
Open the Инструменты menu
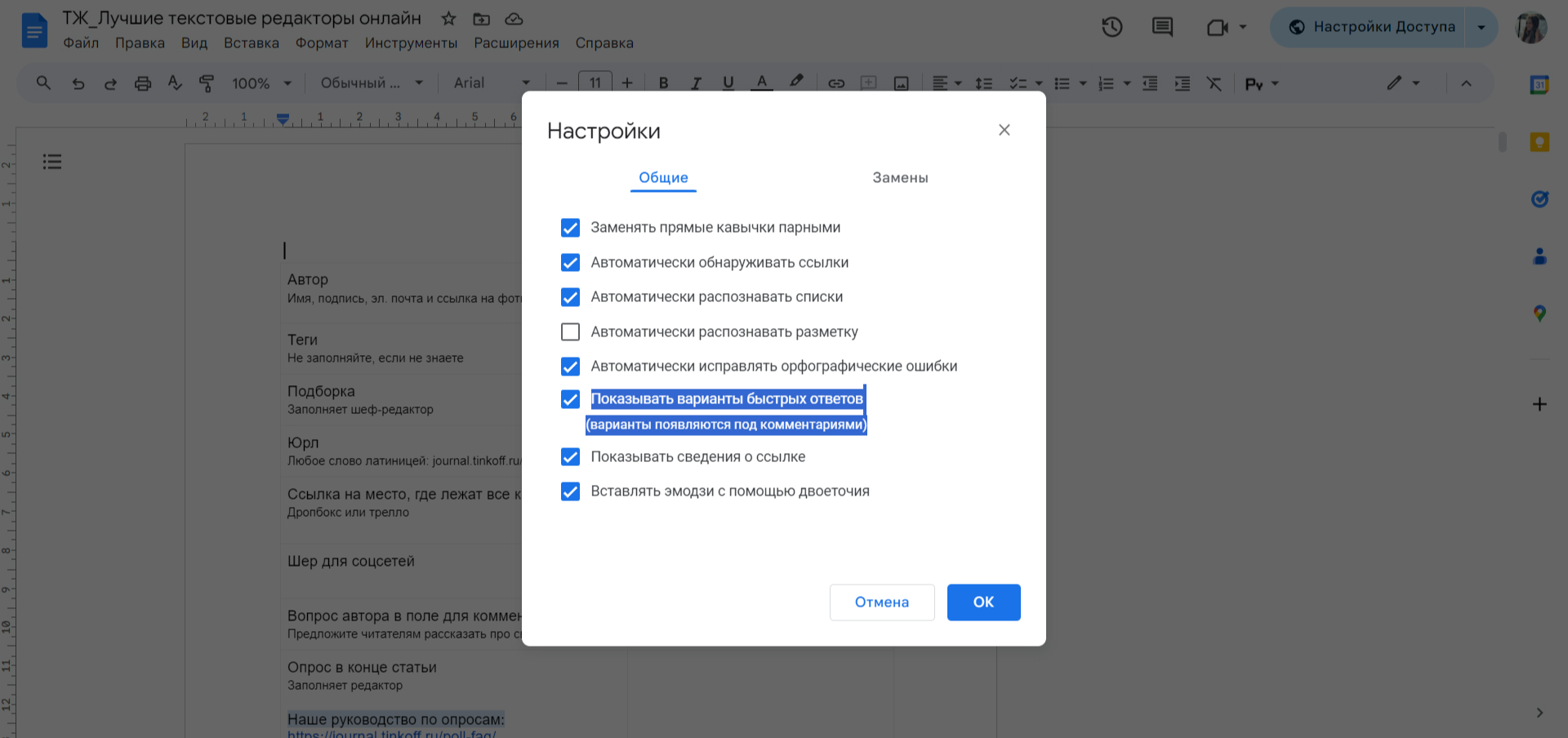[411, 43]
